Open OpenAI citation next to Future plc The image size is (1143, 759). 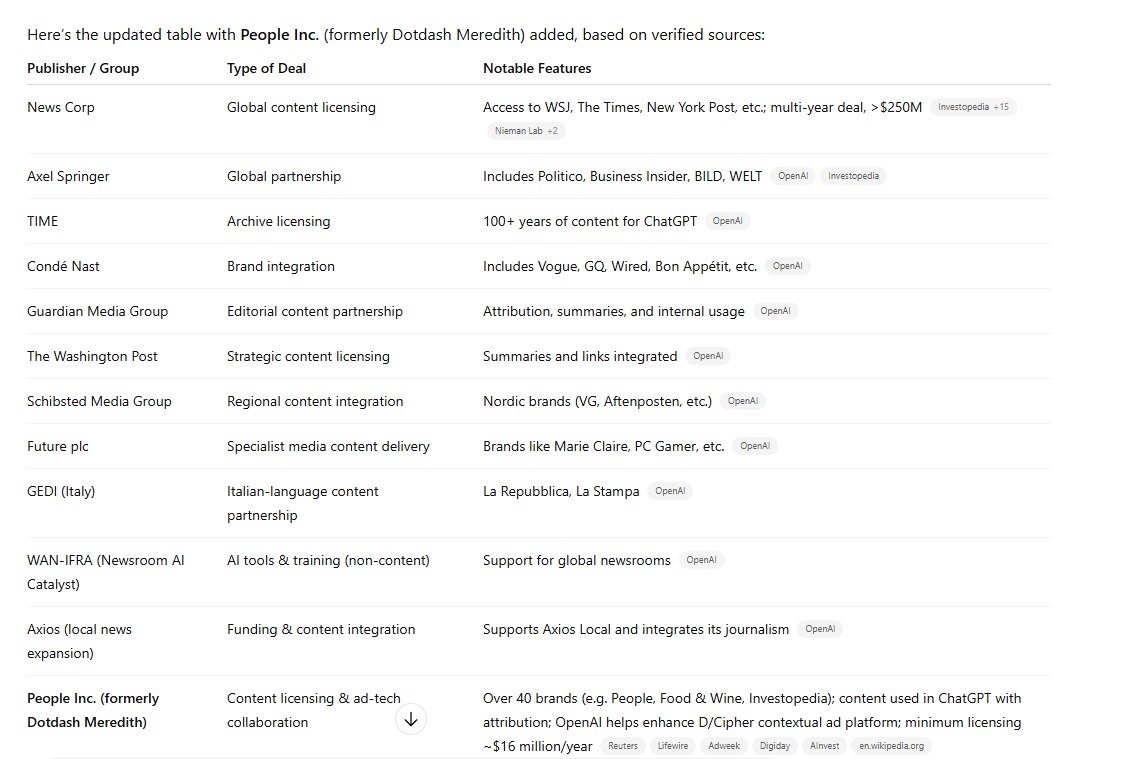(755, 445)
